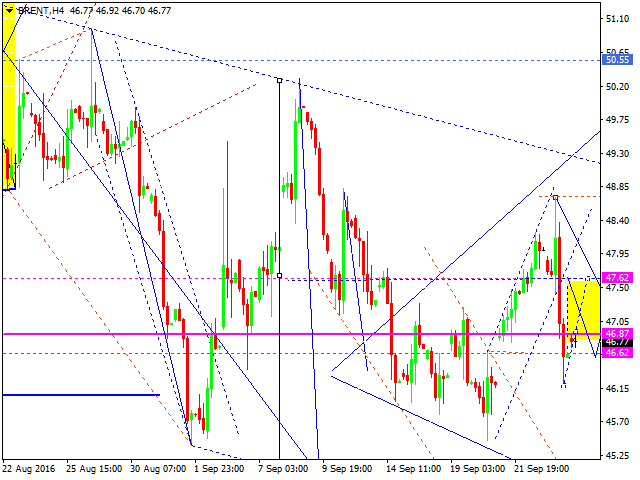
Task: Select the 46.62 magenta price label
Action: click(618, 352)
